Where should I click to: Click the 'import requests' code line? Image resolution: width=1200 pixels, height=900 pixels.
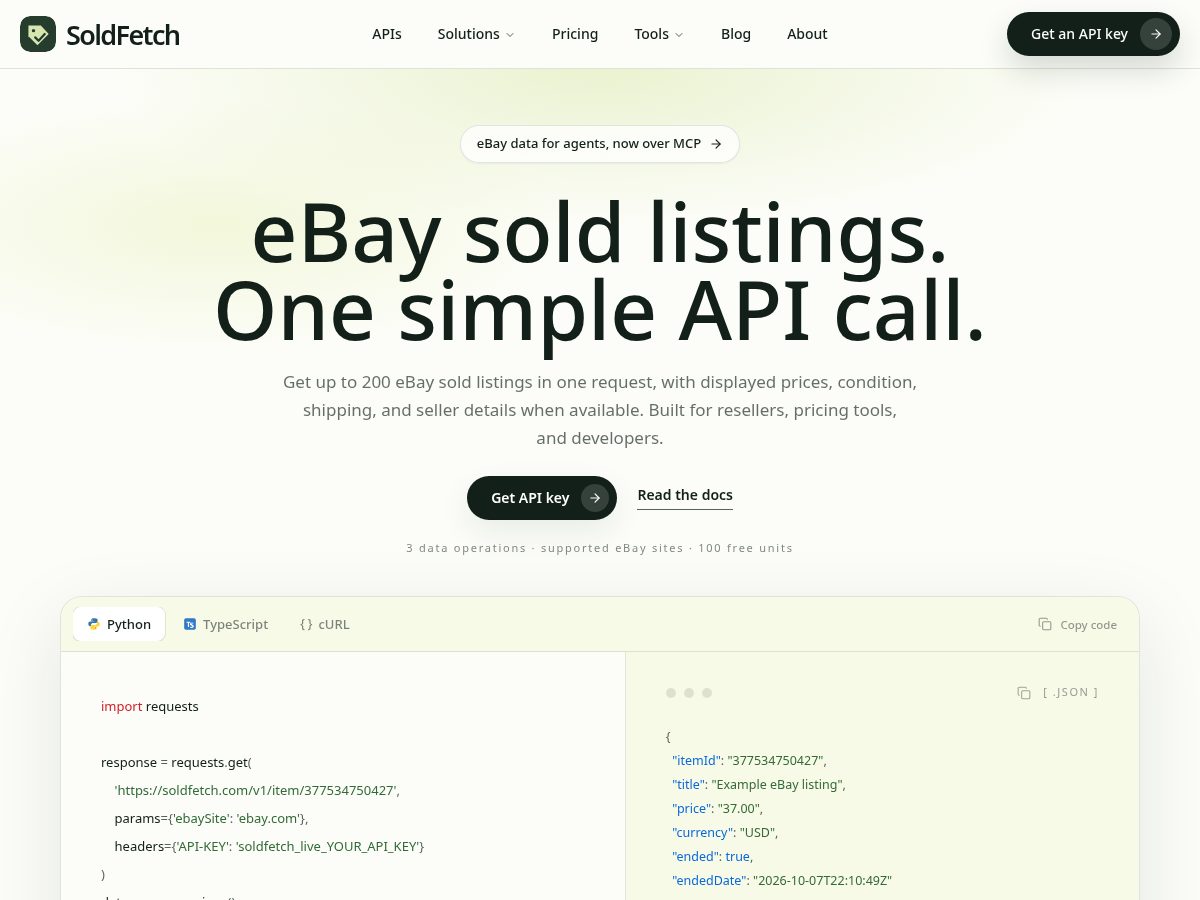tap(150, 706)
